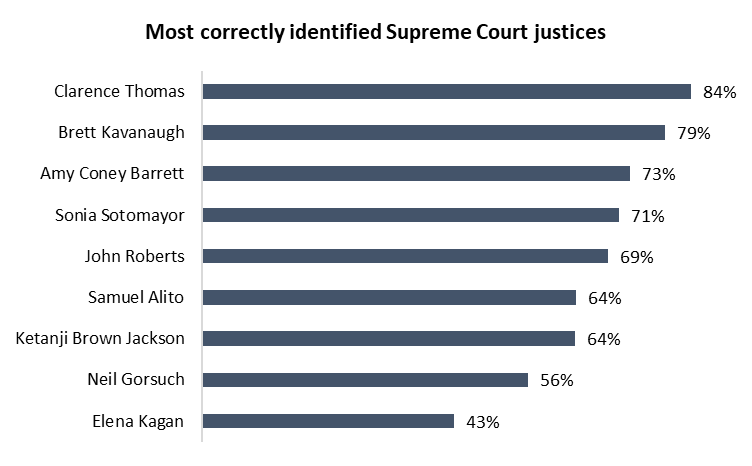Image resolution: width=752 pixels, height=466 pixels.
Task: Click the Sonia Sotomayor bar
Action: (x=411, y=215)
